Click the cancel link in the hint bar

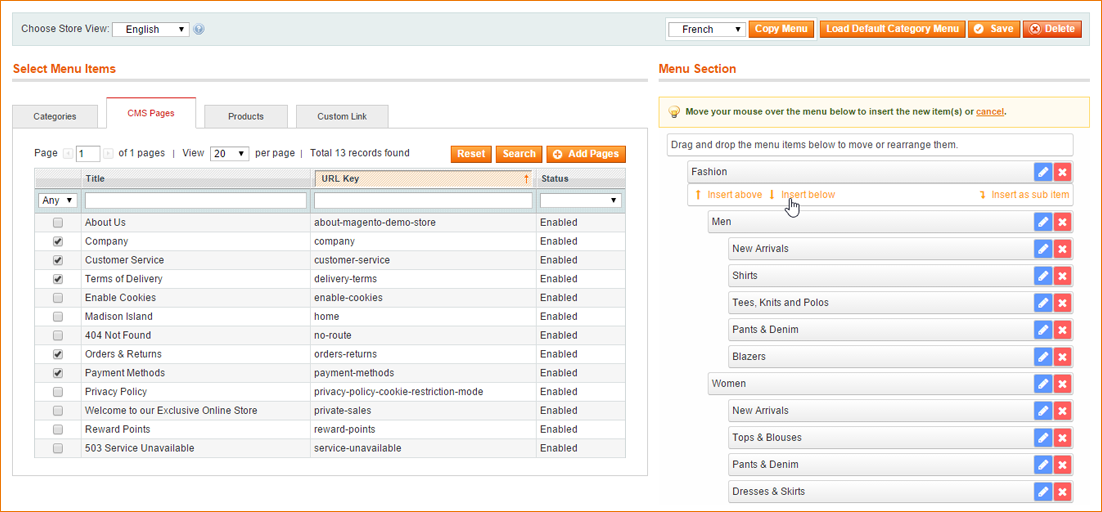click(x=990, y=112)
